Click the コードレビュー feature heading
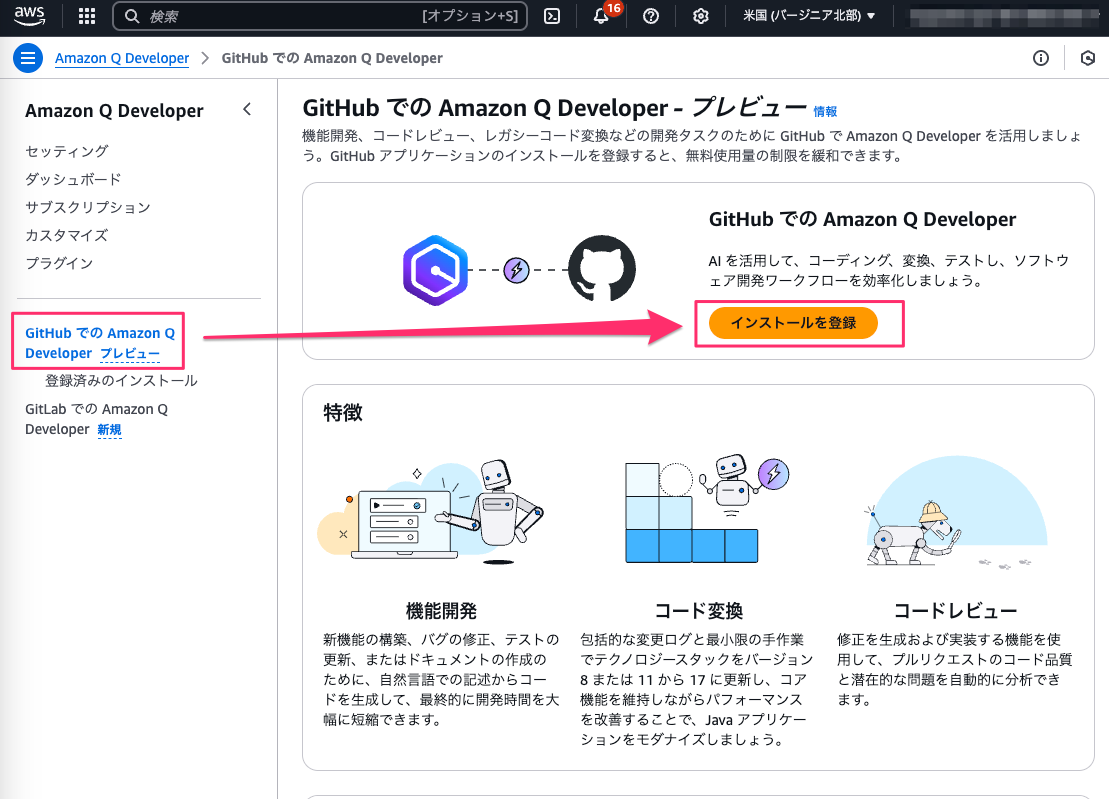 click(x=955, y=610)
